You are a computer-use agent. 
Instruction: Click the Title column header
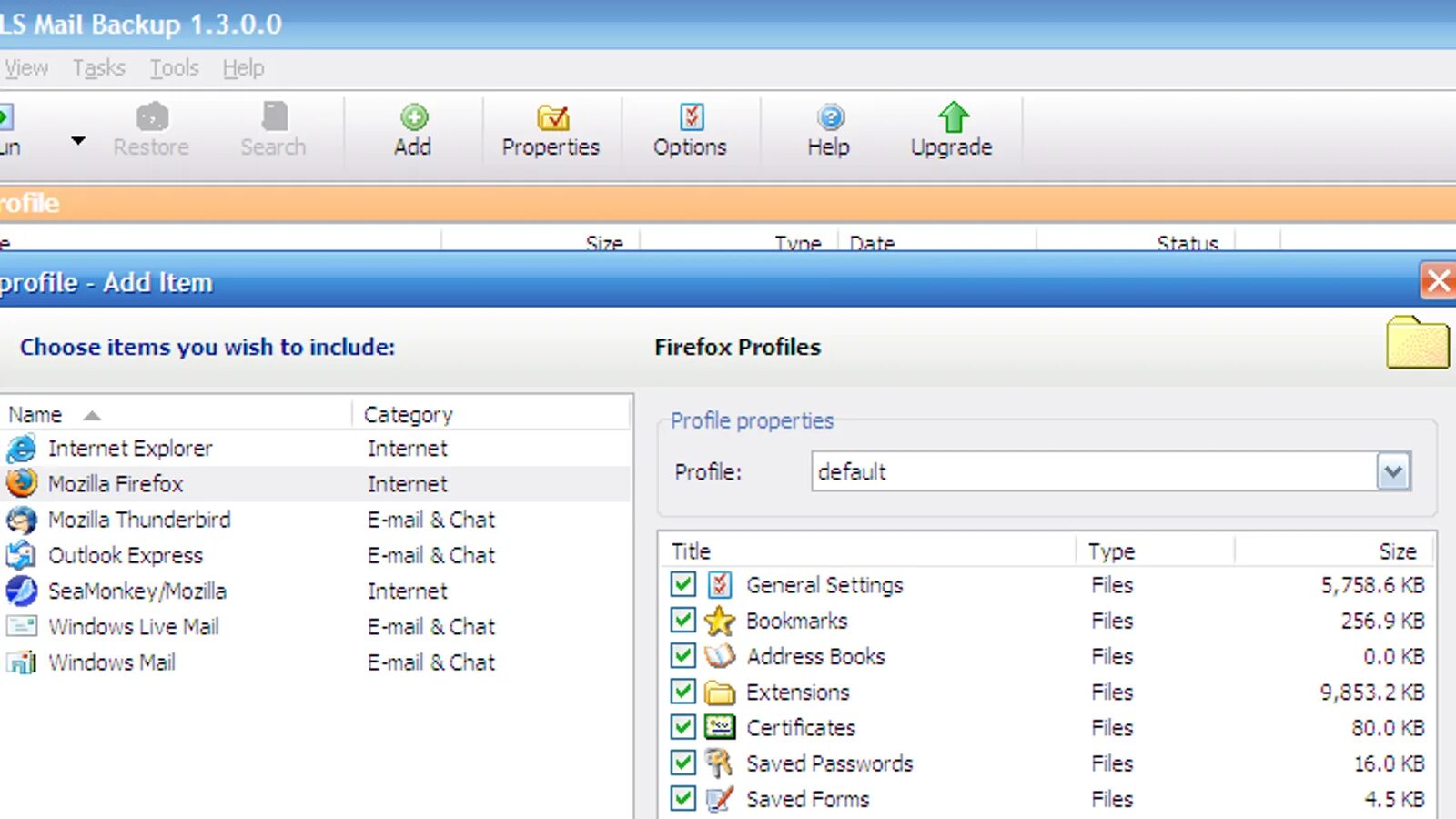click(x=869, y=551)
